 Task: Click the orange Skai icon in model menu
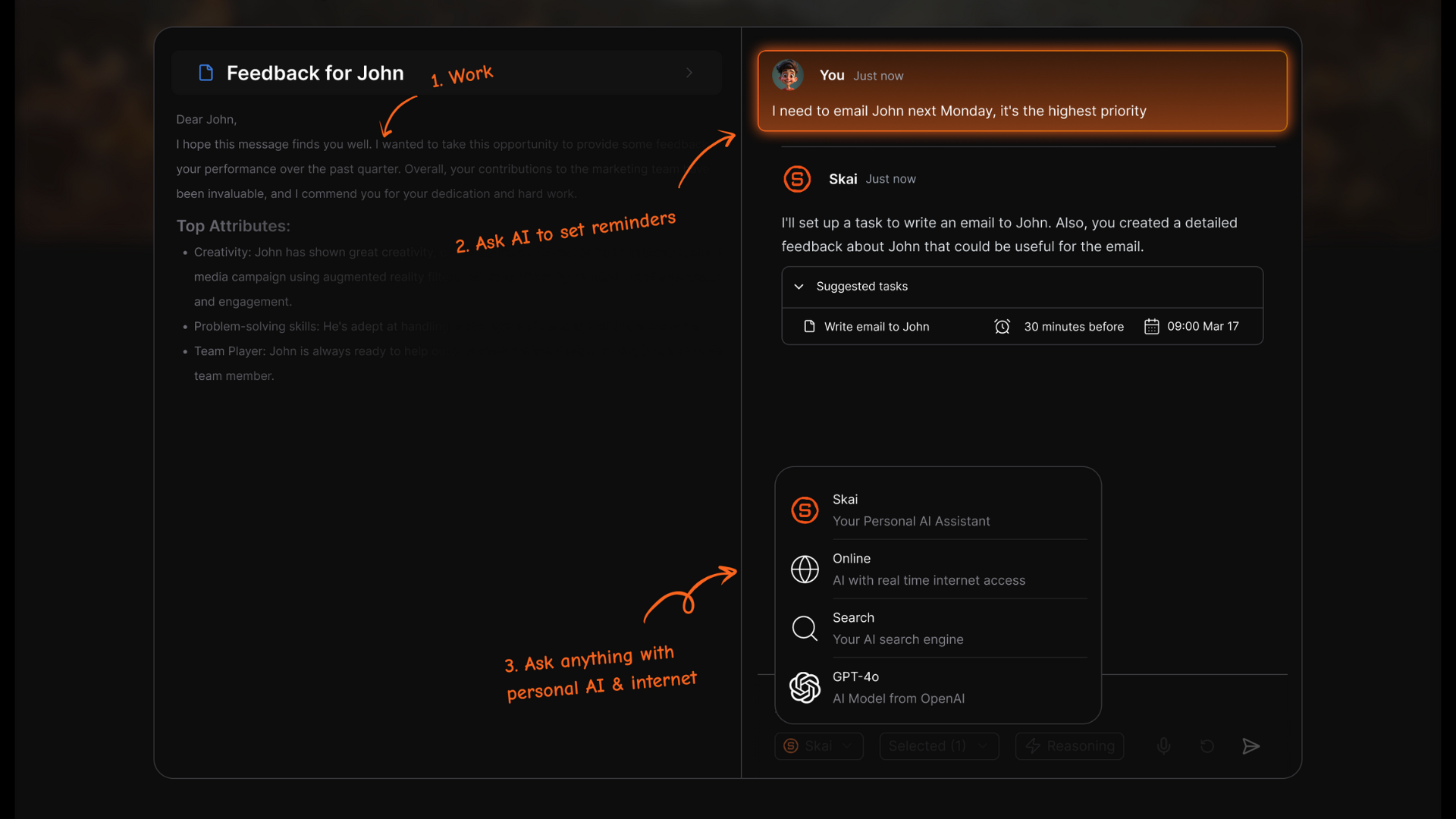[x=805, y=510]
